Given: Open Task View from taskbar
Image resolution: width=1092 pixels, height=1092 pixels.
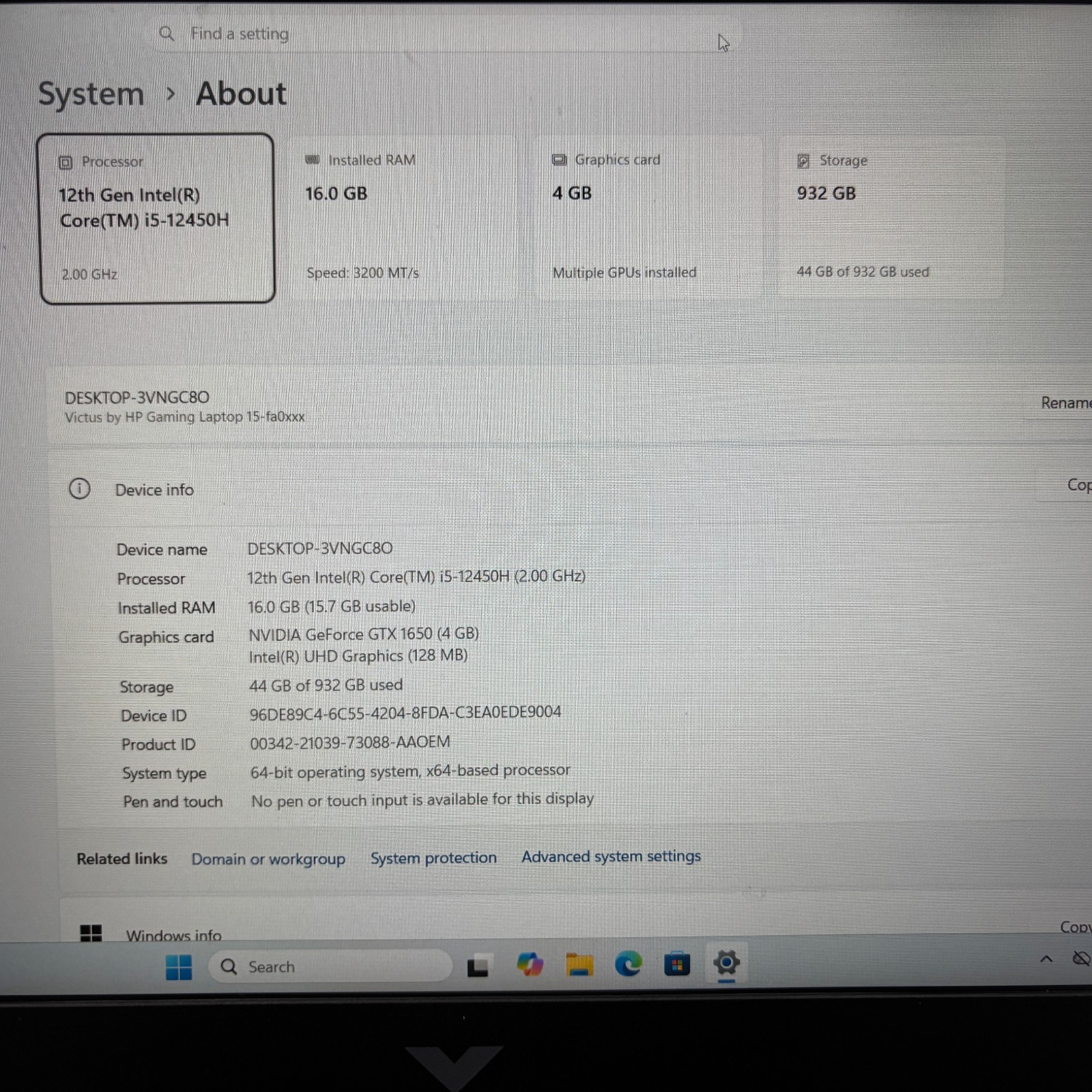Looking at the screenshot, I should [478, 966].
